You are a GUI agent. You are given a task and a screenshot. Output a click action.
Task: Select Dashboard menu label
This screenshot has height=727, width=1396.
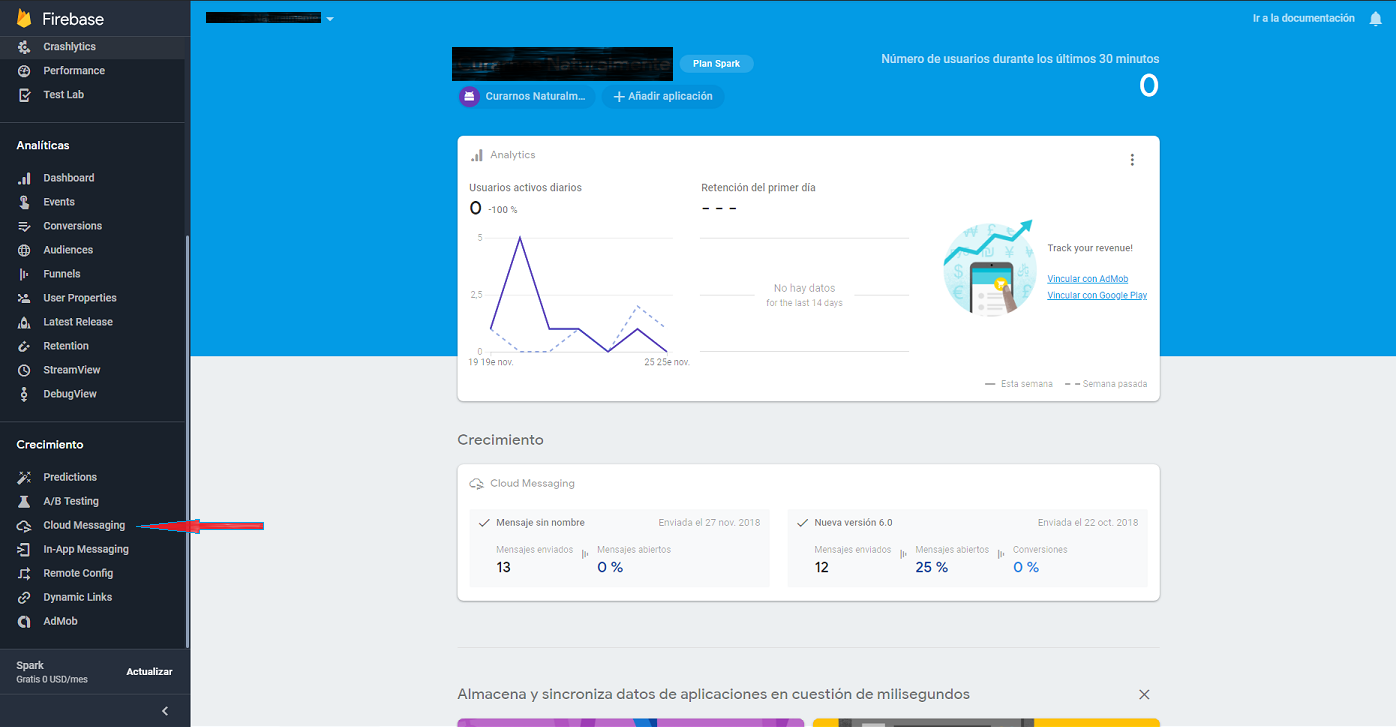coord(69,178)
